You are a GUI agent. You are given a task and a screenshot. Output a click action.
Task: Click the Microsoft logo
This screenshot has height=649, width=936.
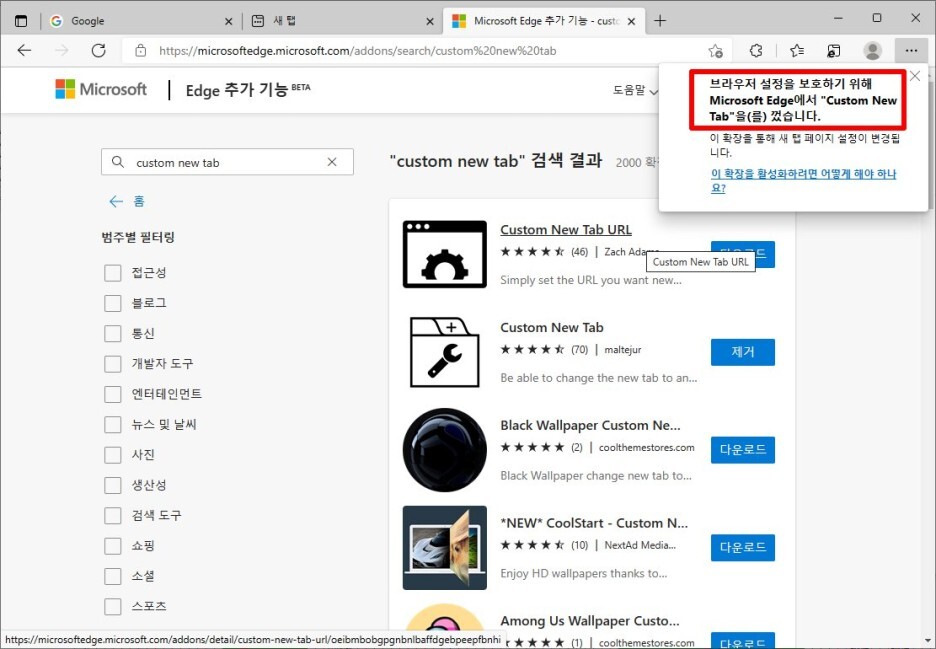coord(100,90)
